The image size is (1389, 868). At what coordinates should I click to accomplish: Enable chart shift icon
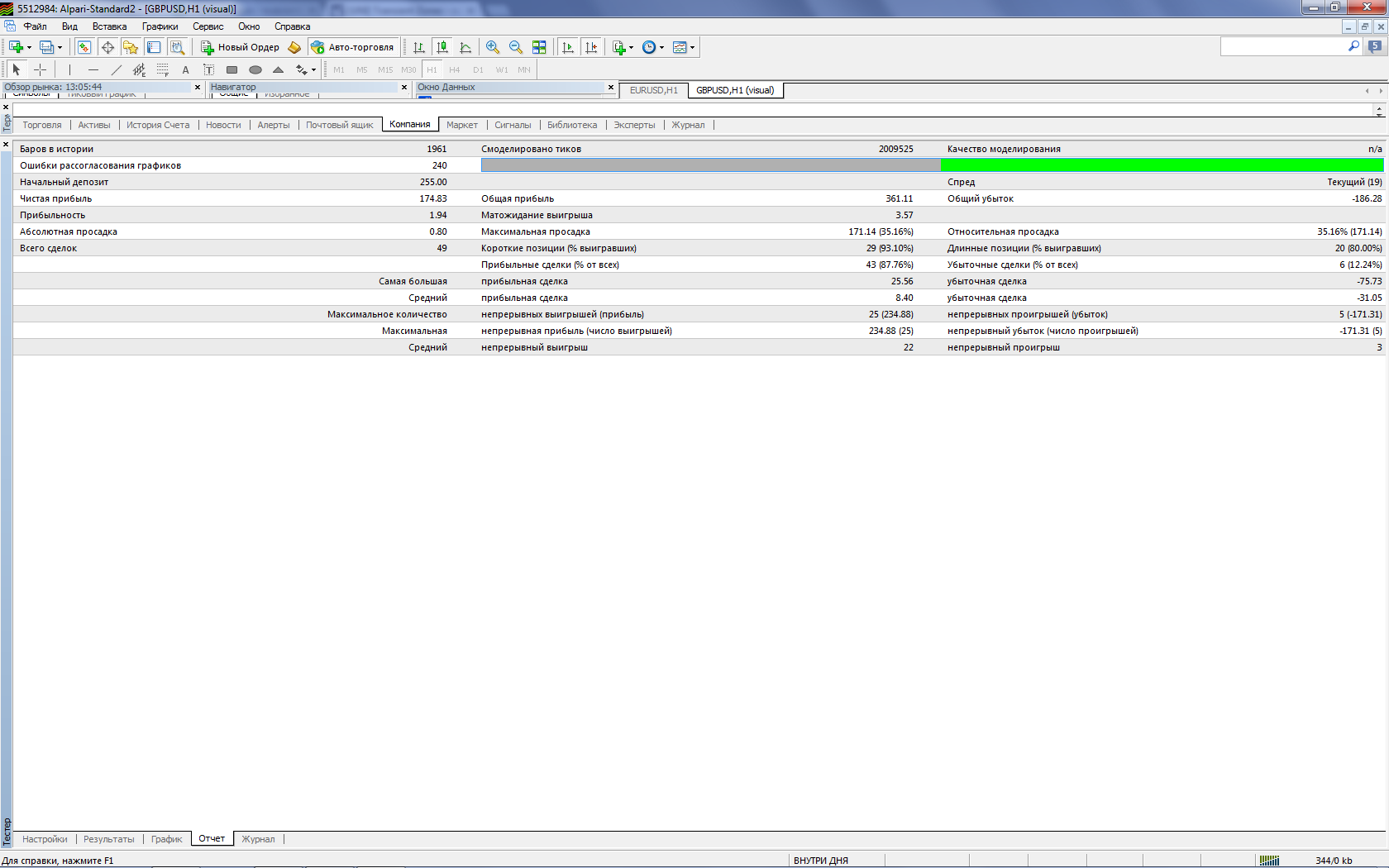[591, 47]
